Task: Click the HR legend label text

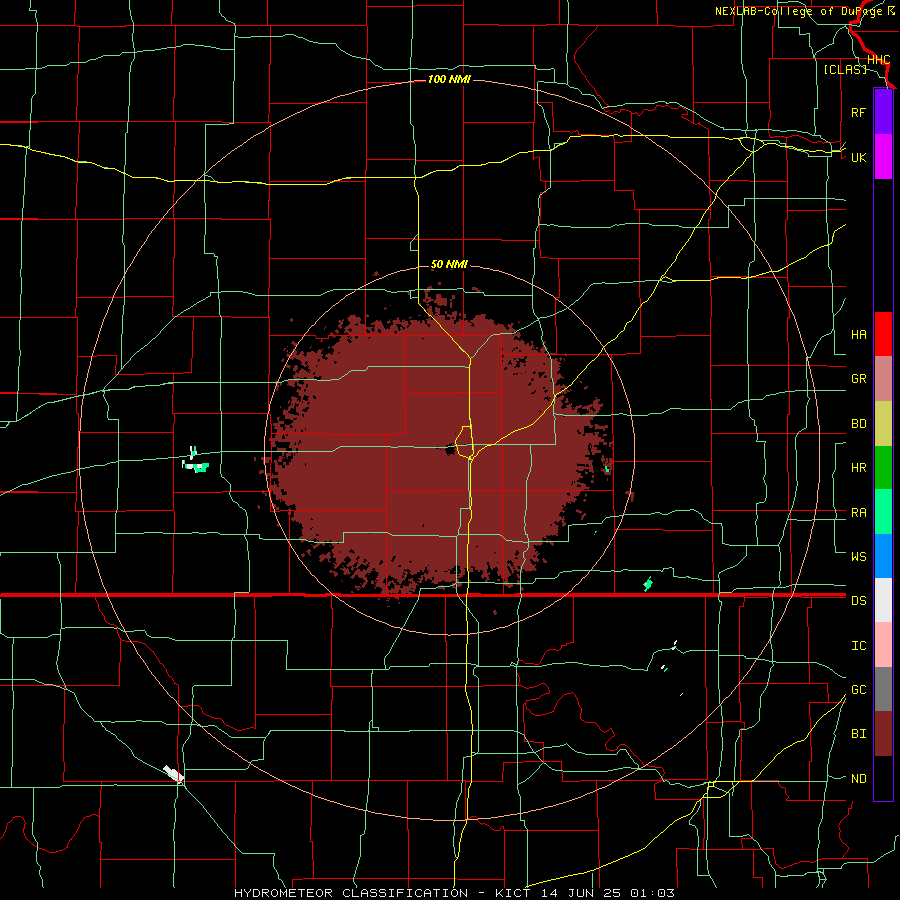Action: point(858,468)
